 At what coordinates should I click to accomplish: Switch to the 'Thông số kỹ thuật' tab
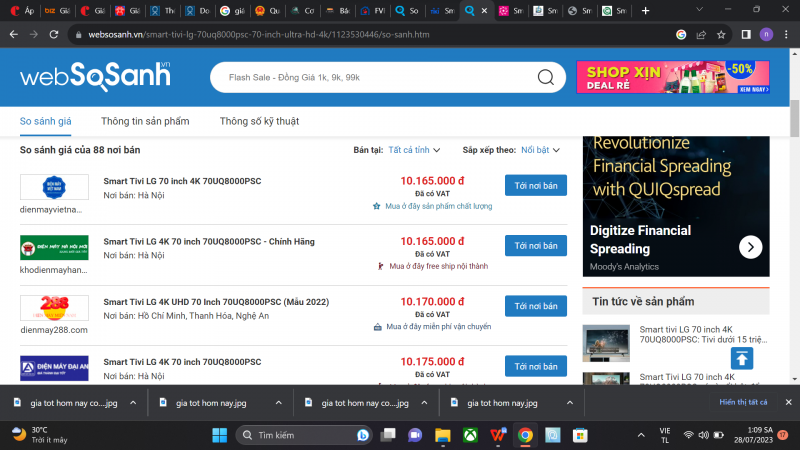pyautogui.click(x=259, y=121)
